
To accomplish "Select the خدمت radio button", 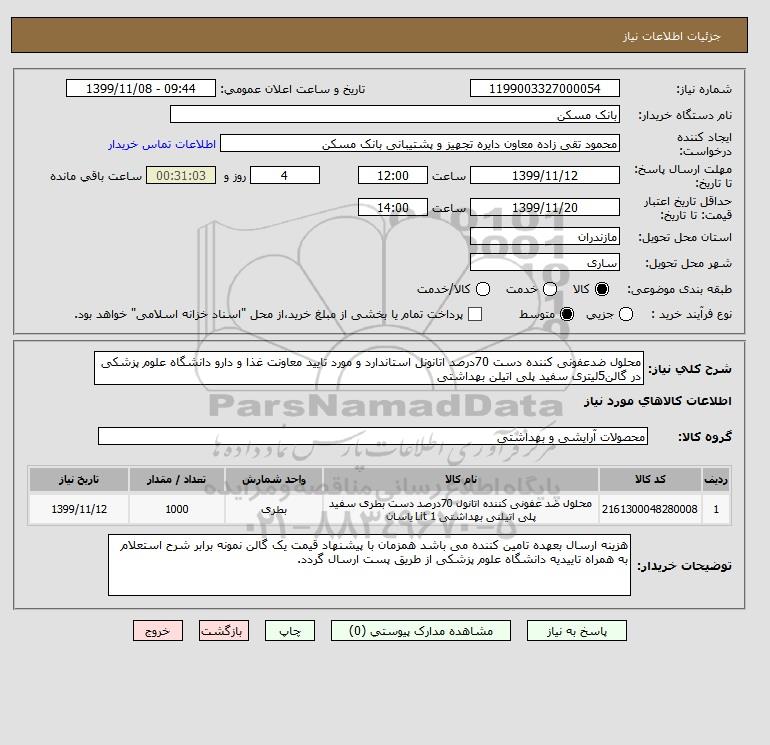I will (550, 289).
